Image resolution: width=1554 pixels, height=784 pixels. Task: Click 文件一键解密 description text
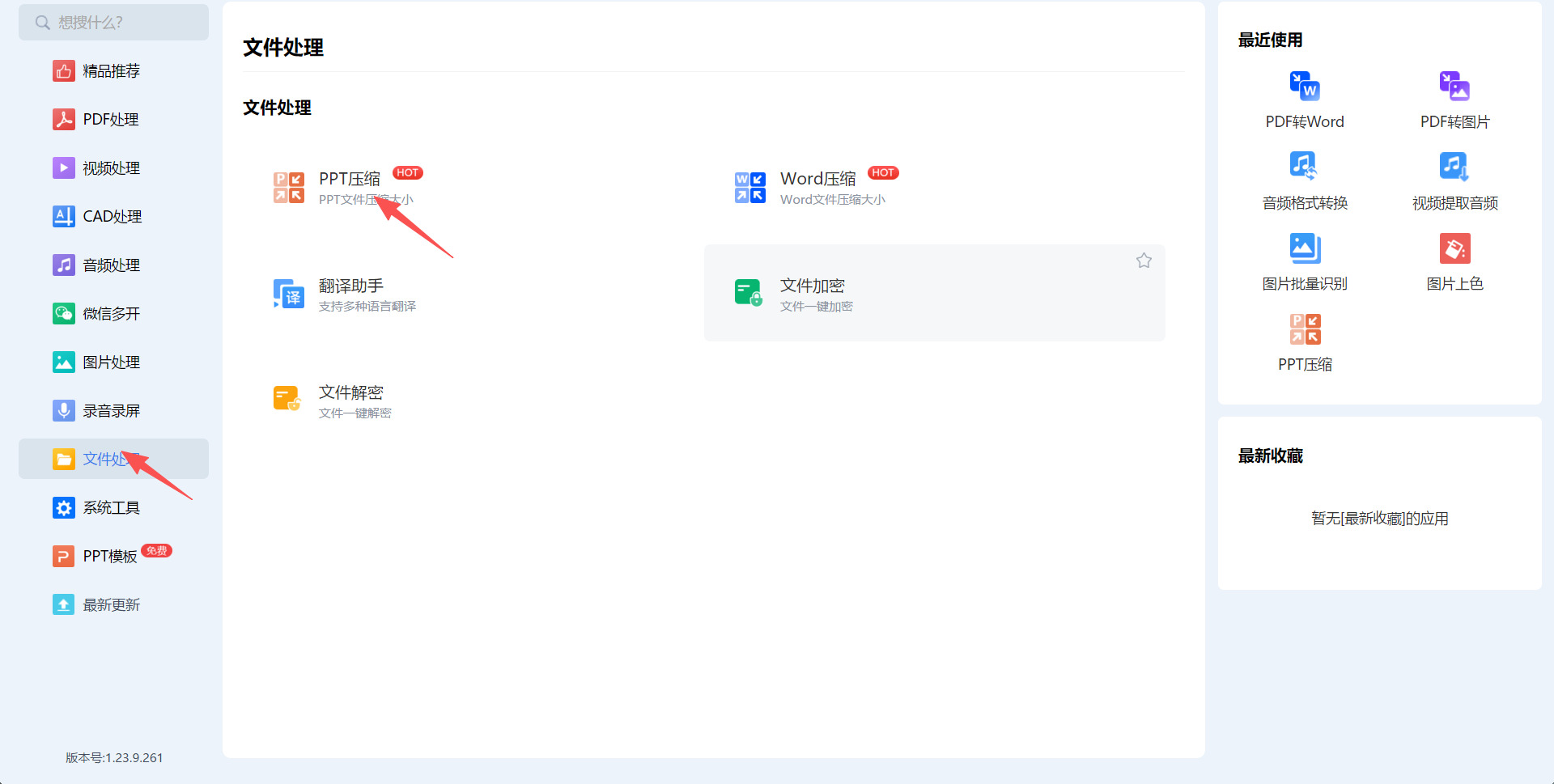pyautogui.click(x=355, y=413)
